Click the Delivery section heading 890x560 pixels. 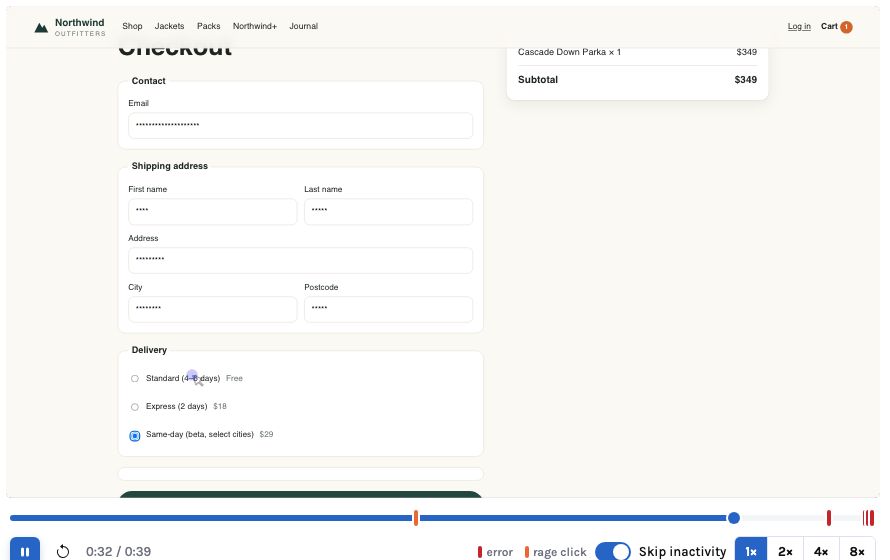pos(149,350)
